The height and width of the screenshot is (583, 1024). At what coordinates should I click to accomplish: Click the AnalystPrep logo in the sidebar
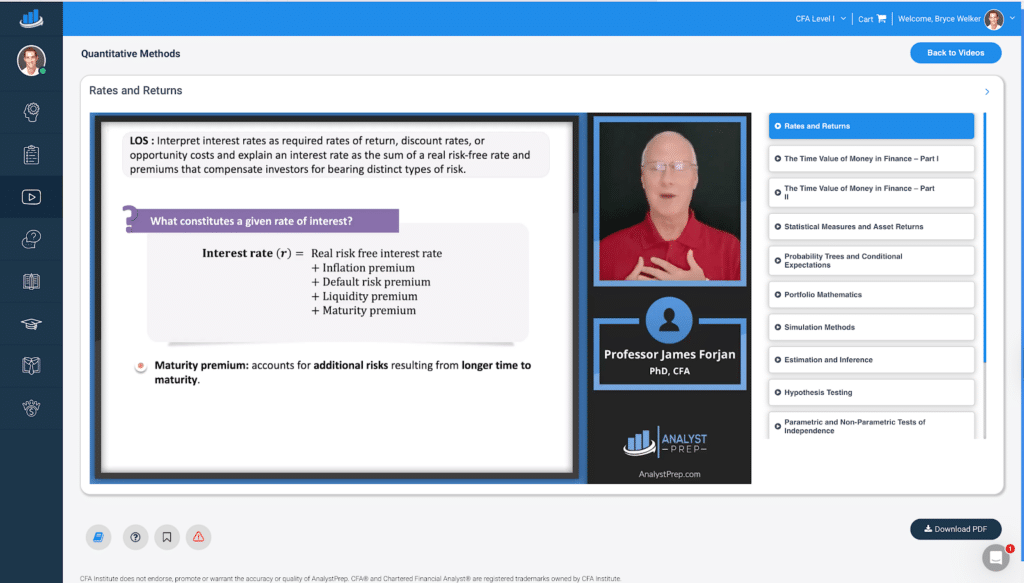(x=31, y=18)
